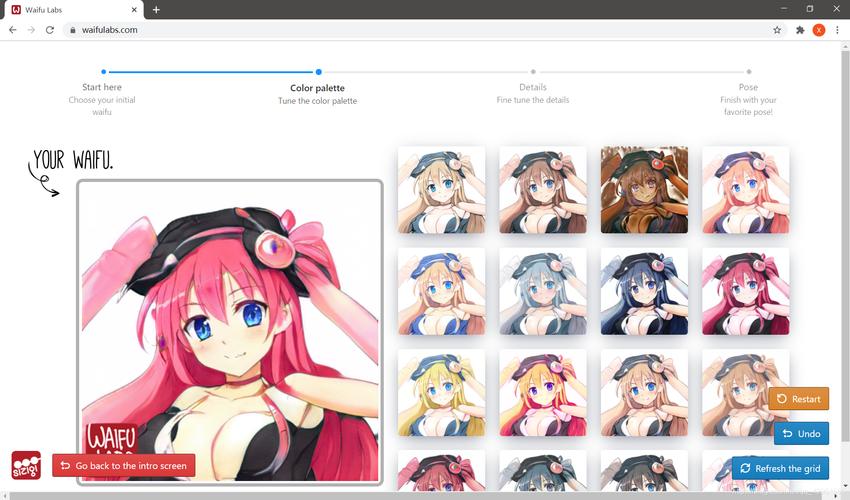Click Refresh the grid button
The image size is (850, 500).
(780, 468)
